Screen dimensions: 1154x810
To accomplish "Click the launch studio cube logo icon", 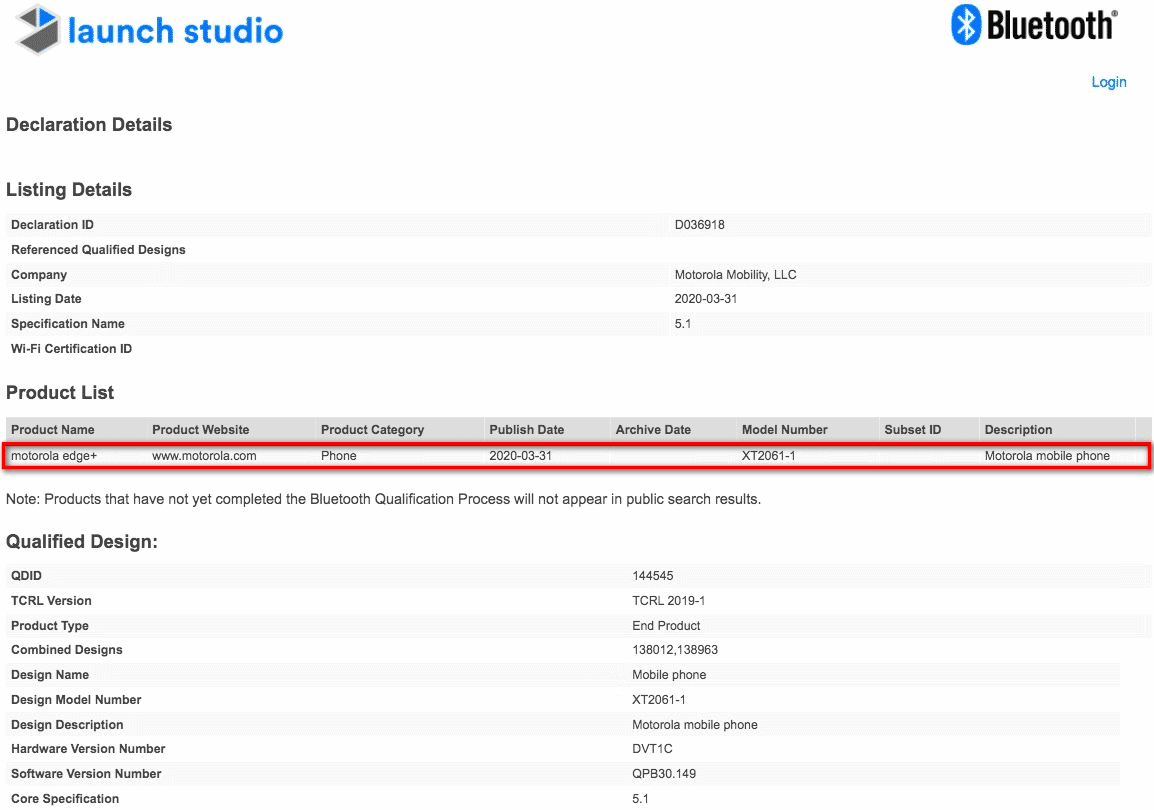I will [x=38, y=29].
